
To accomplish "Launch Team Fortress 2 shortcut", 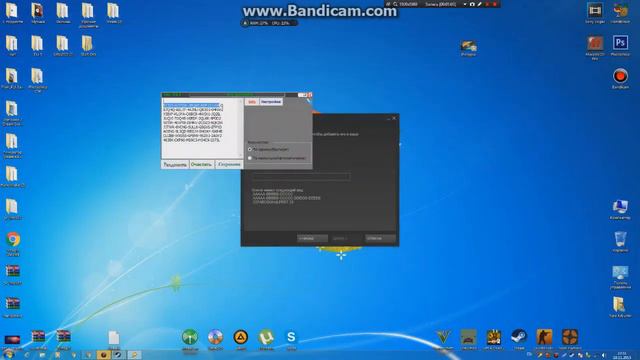I will pyautogui.click(x=569, y=337).
